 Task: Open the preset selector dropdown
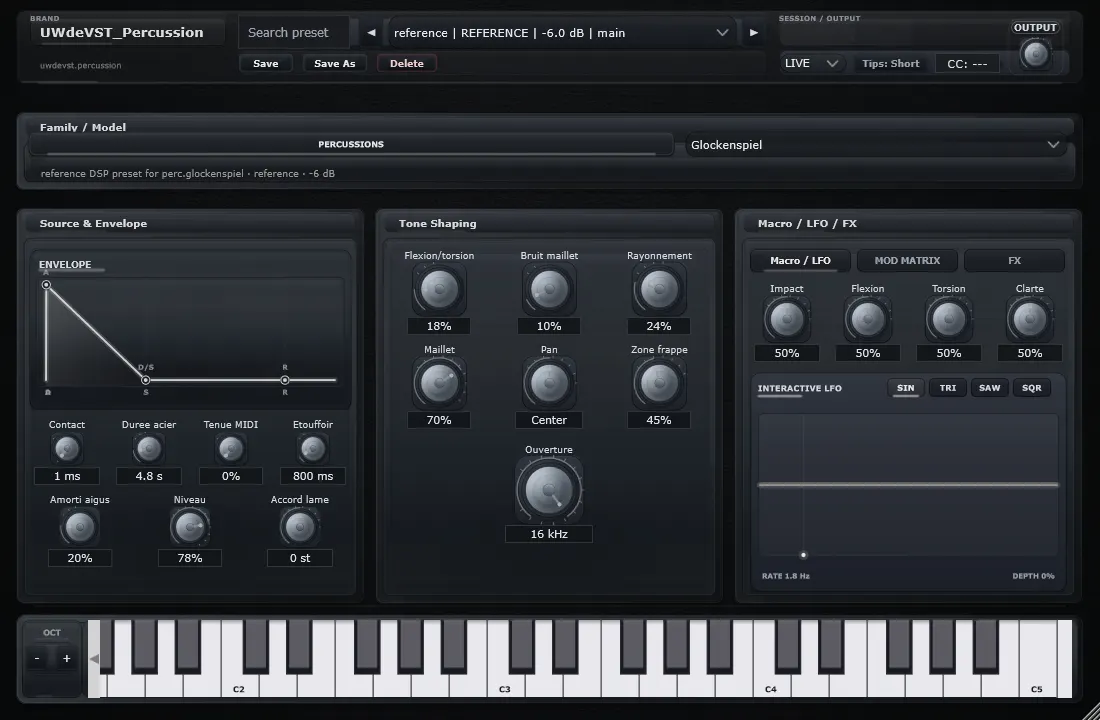tap(562, 32)
